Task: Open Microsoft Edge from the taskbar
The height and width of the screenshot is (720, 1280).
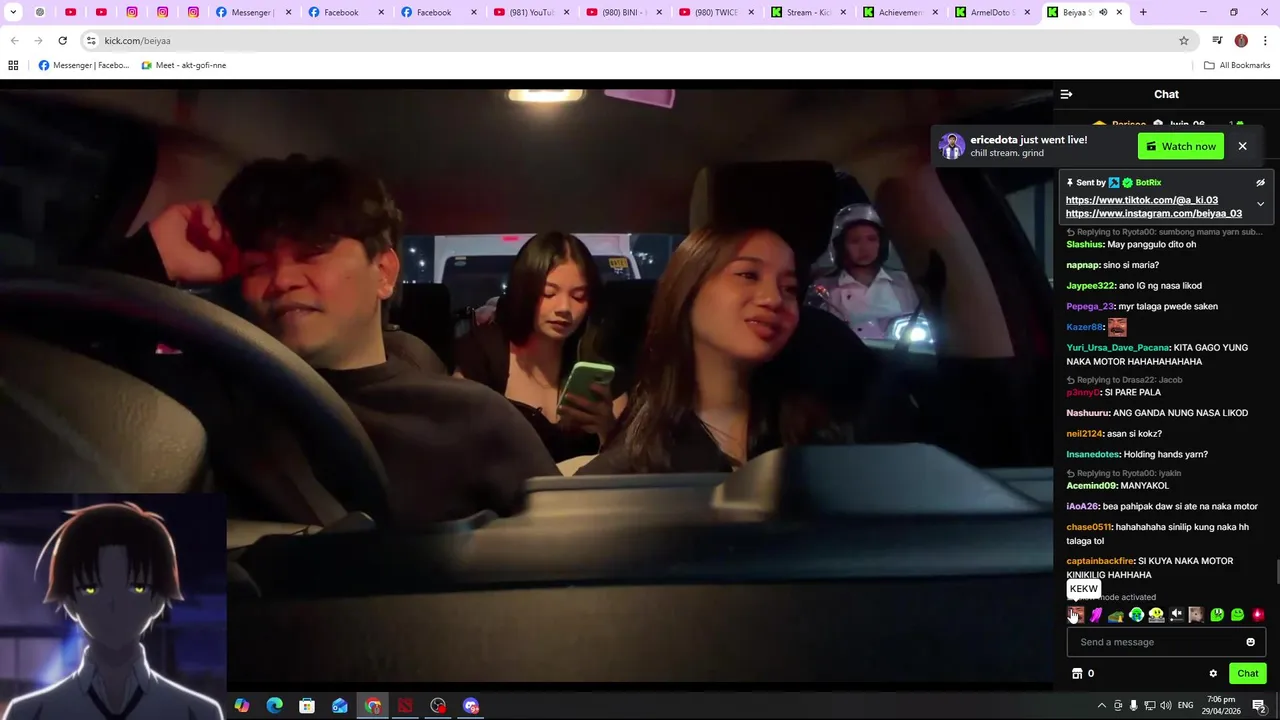Action: pyautogui.click(x=274, y=706)
